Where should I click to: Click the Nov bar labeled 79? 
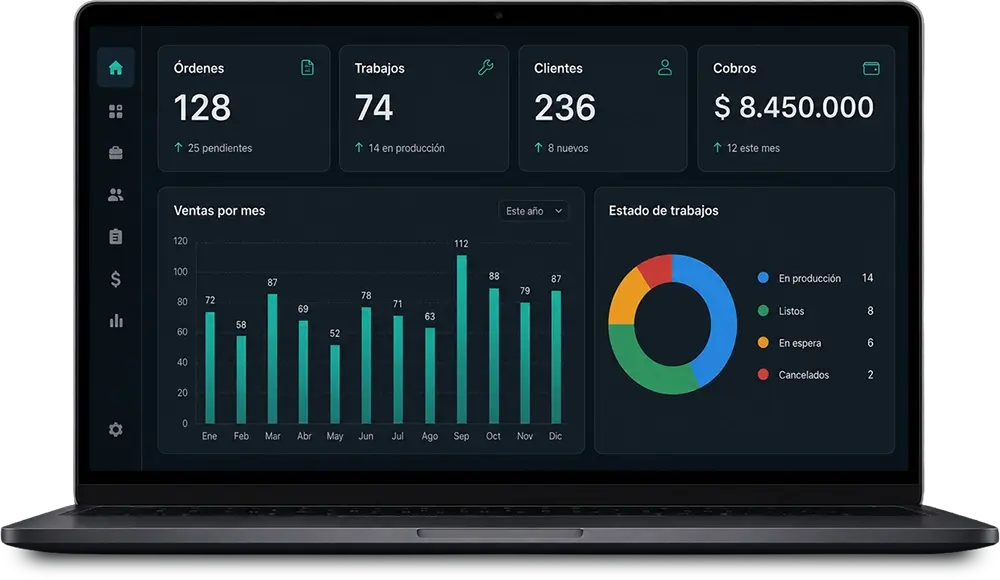[x=525, y=362]
